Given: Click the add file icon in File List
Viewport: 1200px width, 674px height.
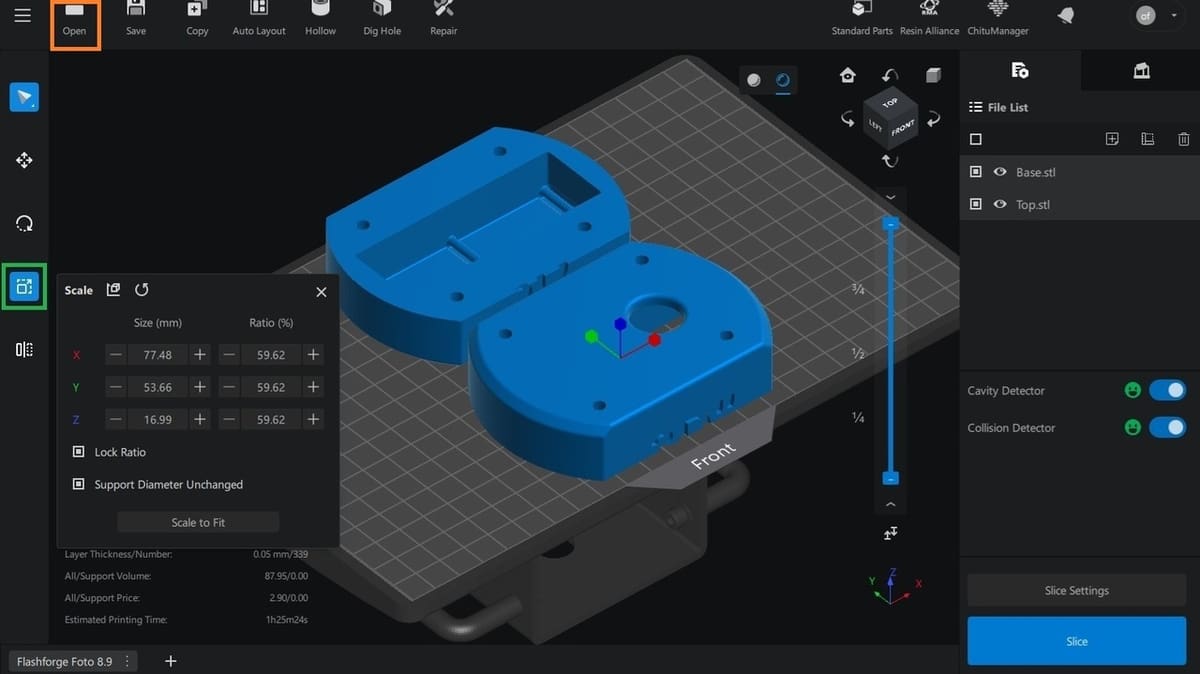Looking at the screenshot, I should [x=1112, y=139].
